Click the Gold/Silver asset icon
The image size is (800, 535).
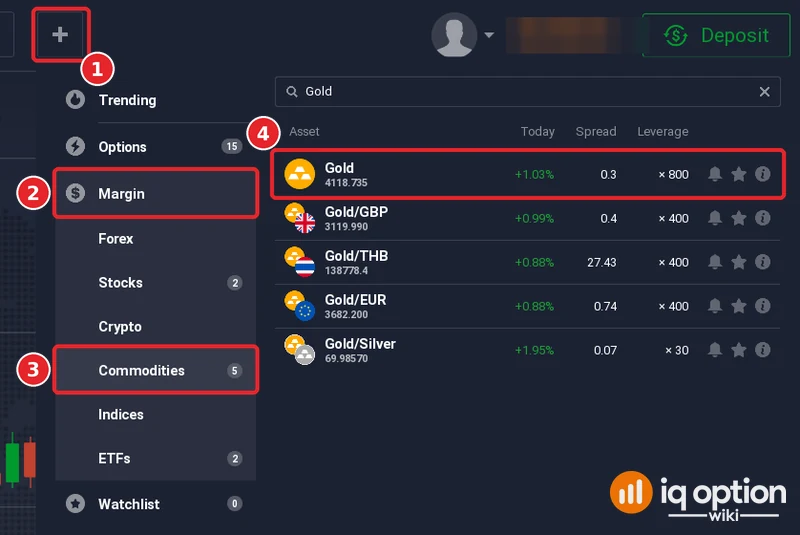299,350
